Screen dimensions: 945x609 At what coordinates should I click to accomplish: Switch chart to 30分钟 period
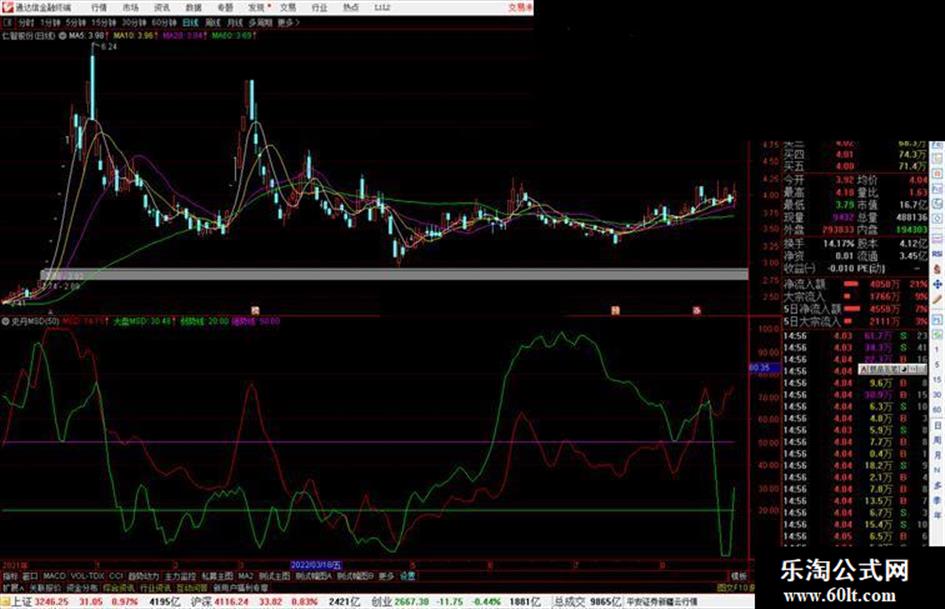(x=134, y=22)
